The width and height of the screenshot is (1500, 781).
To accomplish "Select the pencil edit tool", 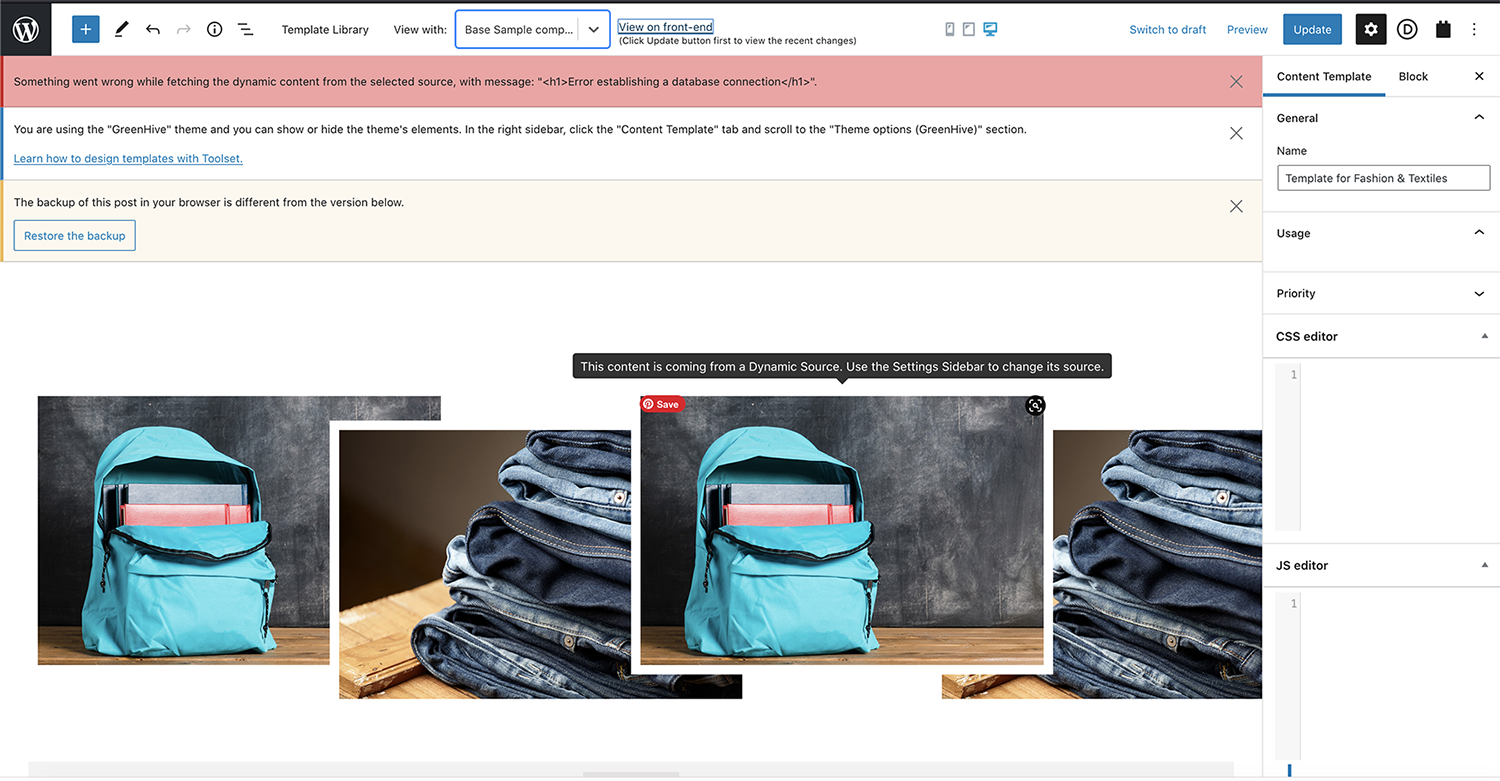I will (121, 29).
